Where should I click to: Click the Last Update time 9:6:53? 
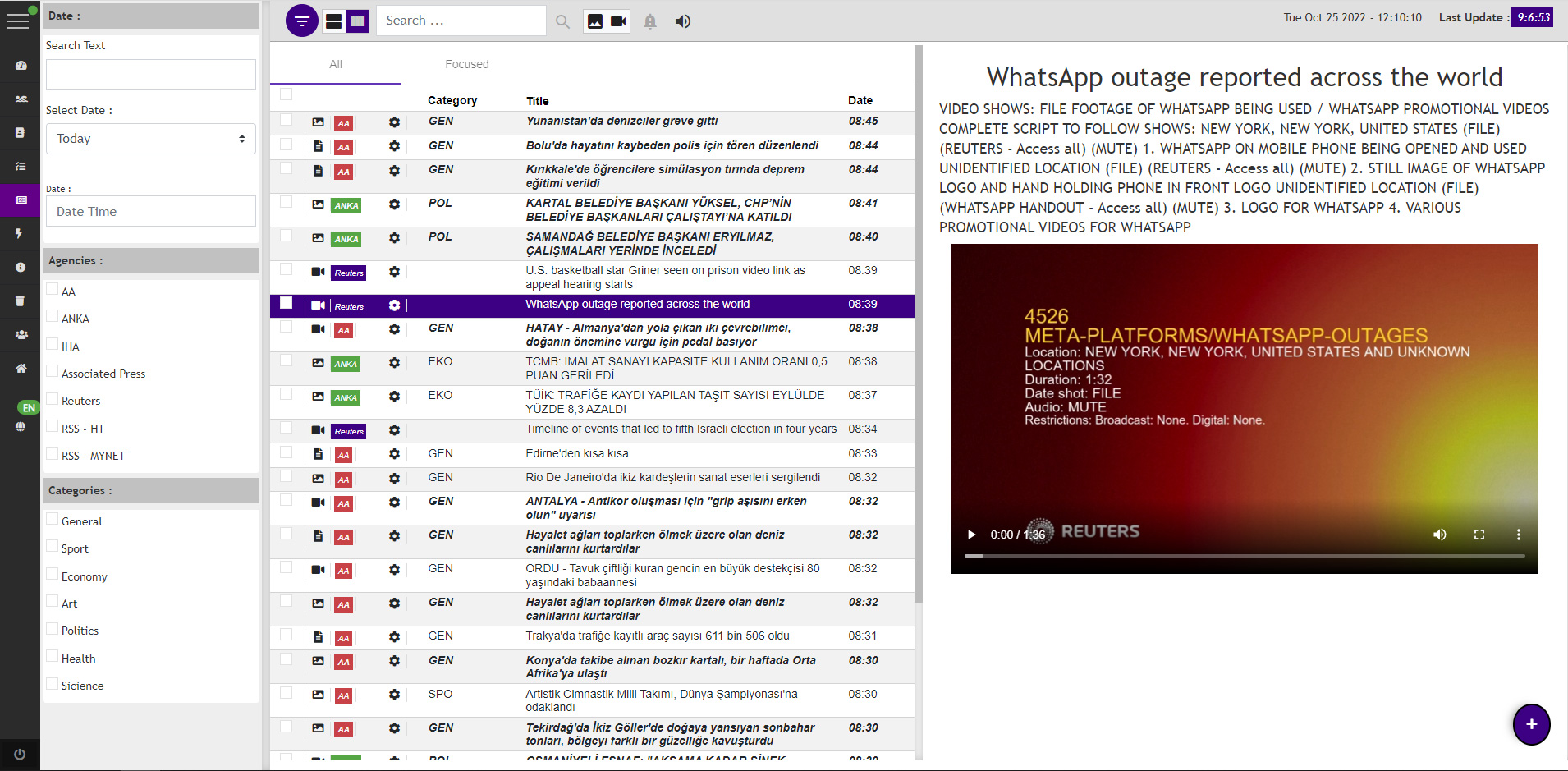pos(1532,17)
